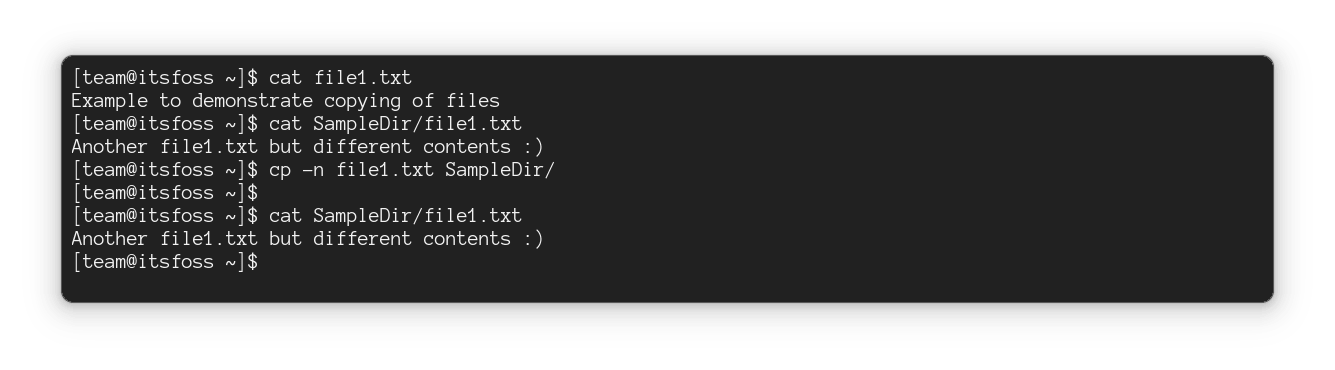1335x370 pixels.
Task: Click the word 'copying' in example output
Action: (362, 101)
